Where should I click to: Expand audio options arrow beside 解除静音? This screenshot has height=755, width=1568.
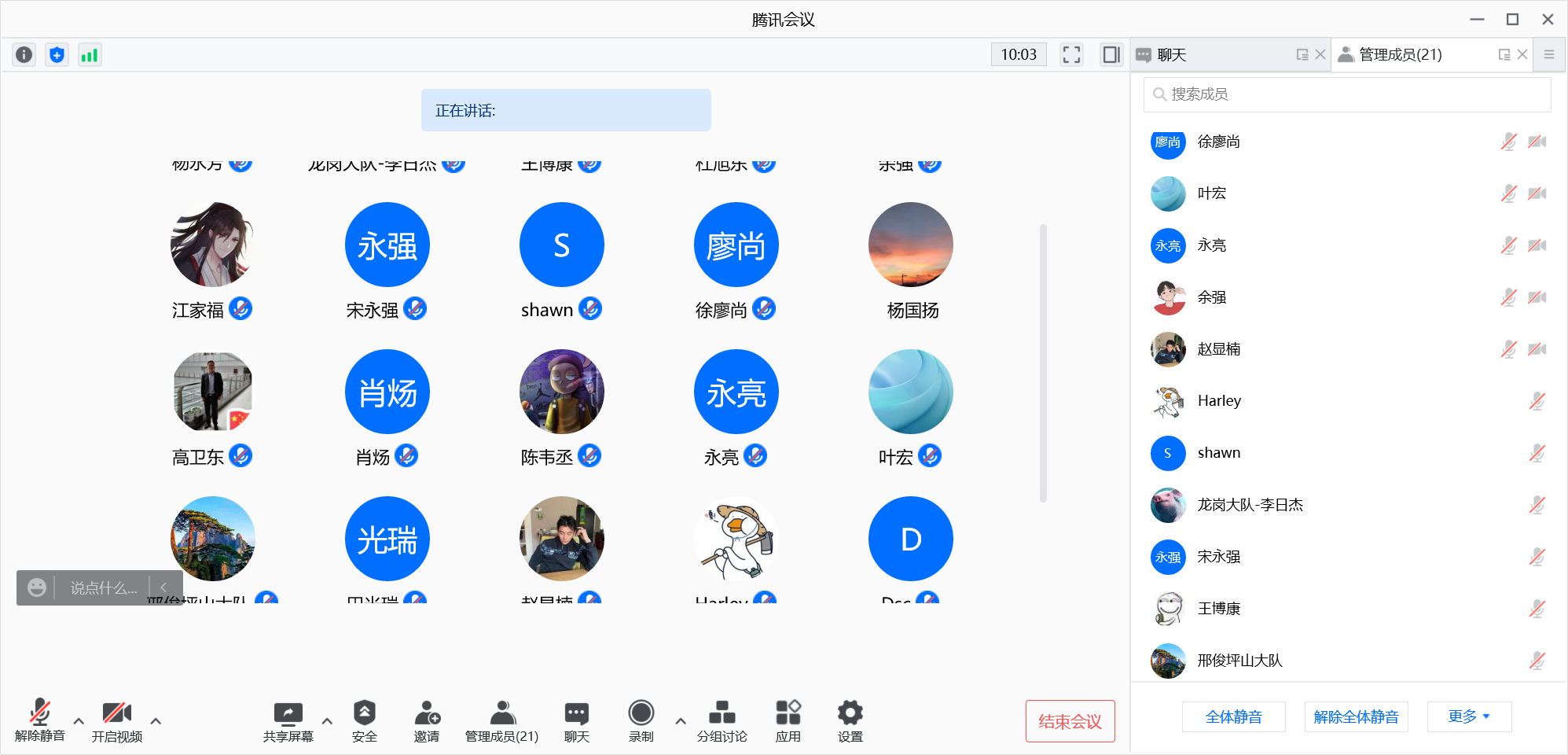point(79,720)
